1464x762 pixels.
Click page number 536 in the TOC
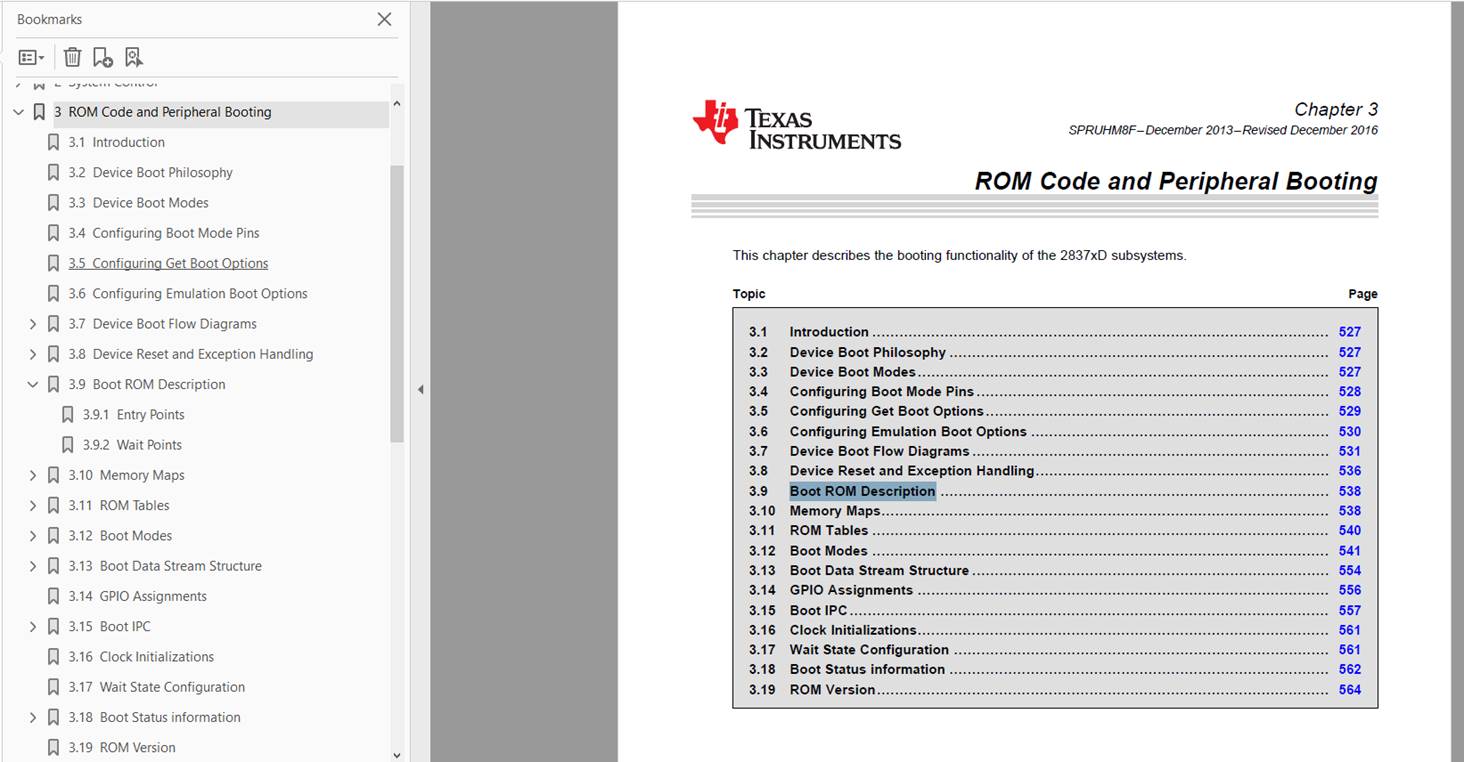tap(1349, 471)
